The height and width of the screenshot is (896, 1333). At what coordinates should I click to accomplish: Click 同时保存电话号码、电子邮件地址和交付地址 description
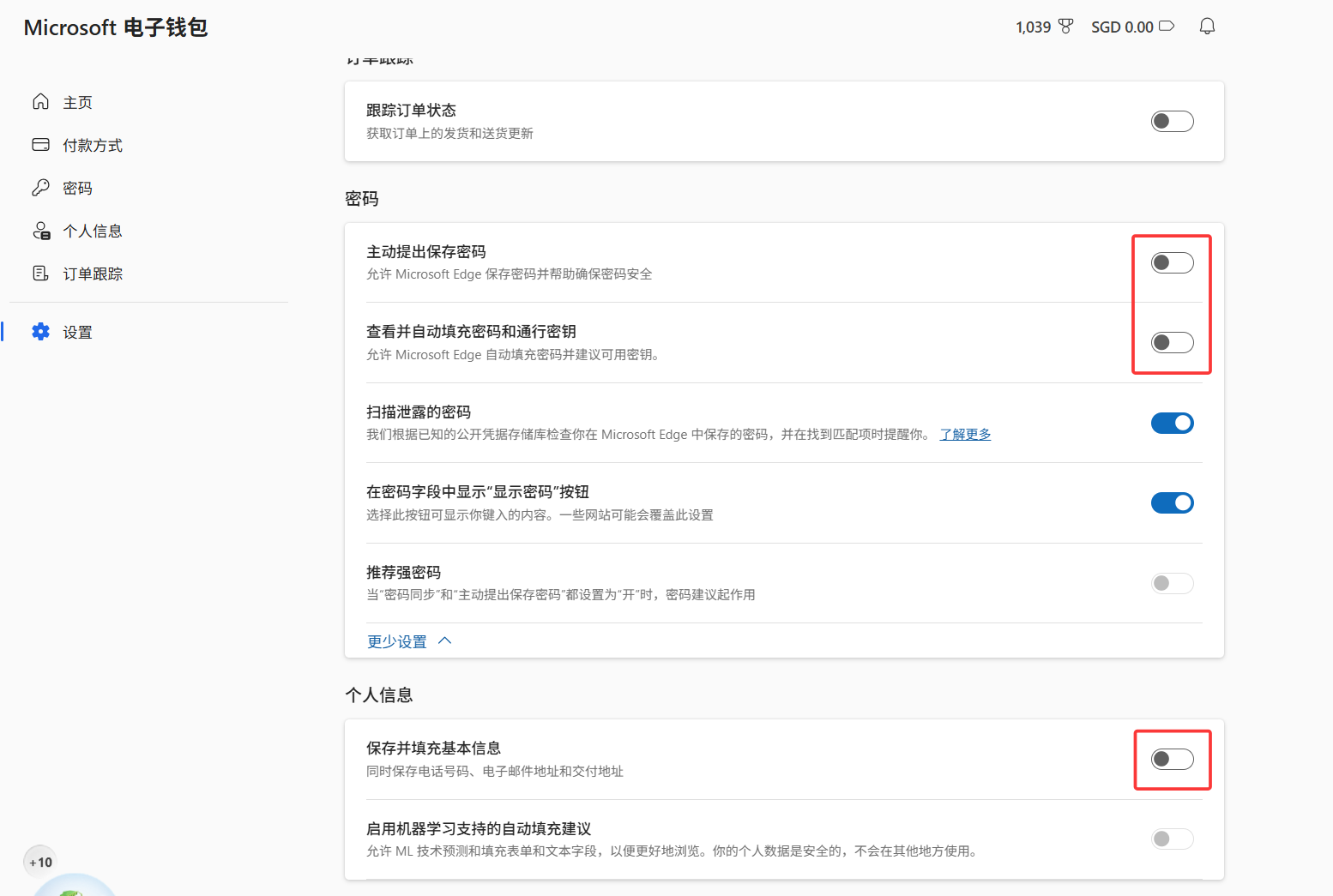click(495, 771)
